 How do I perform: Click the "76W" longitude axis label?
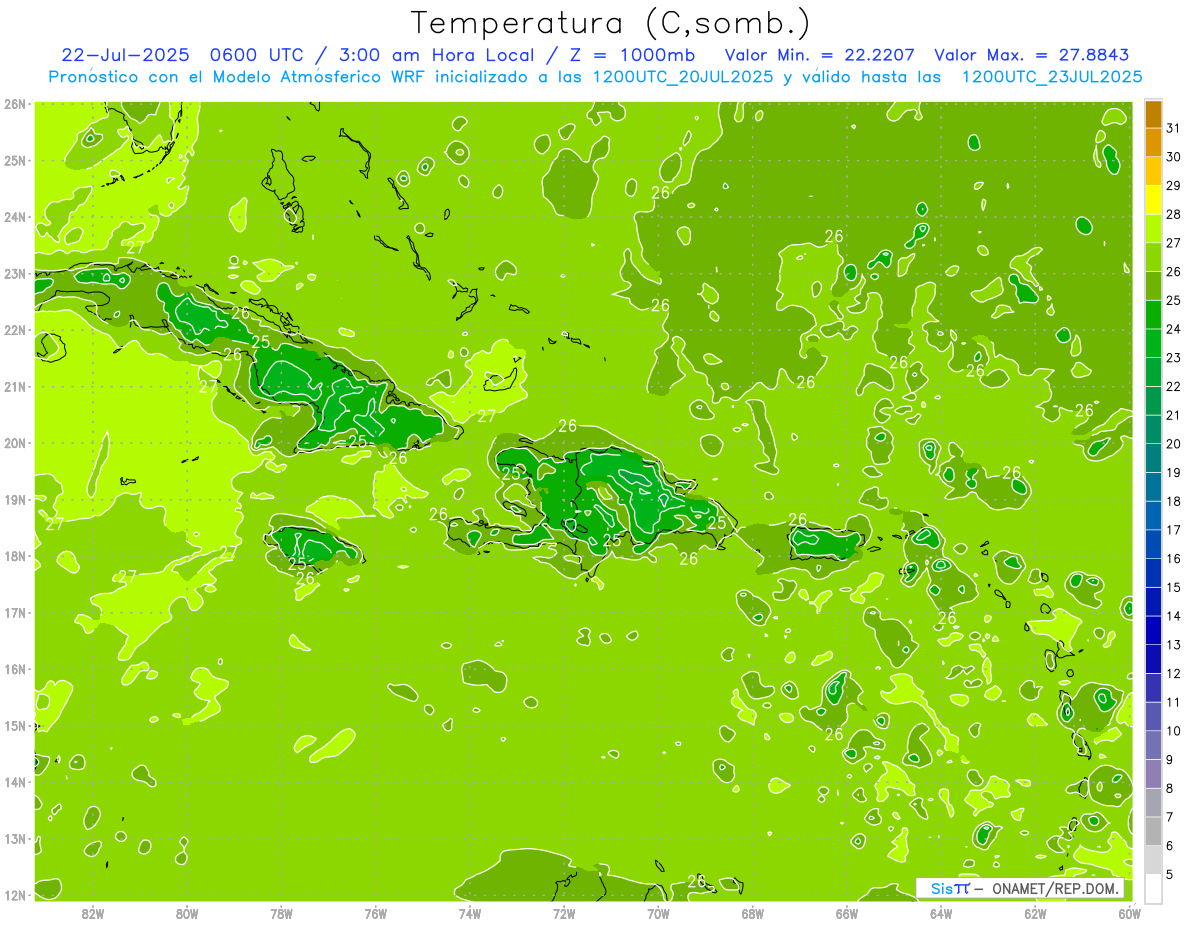point(375,913)
